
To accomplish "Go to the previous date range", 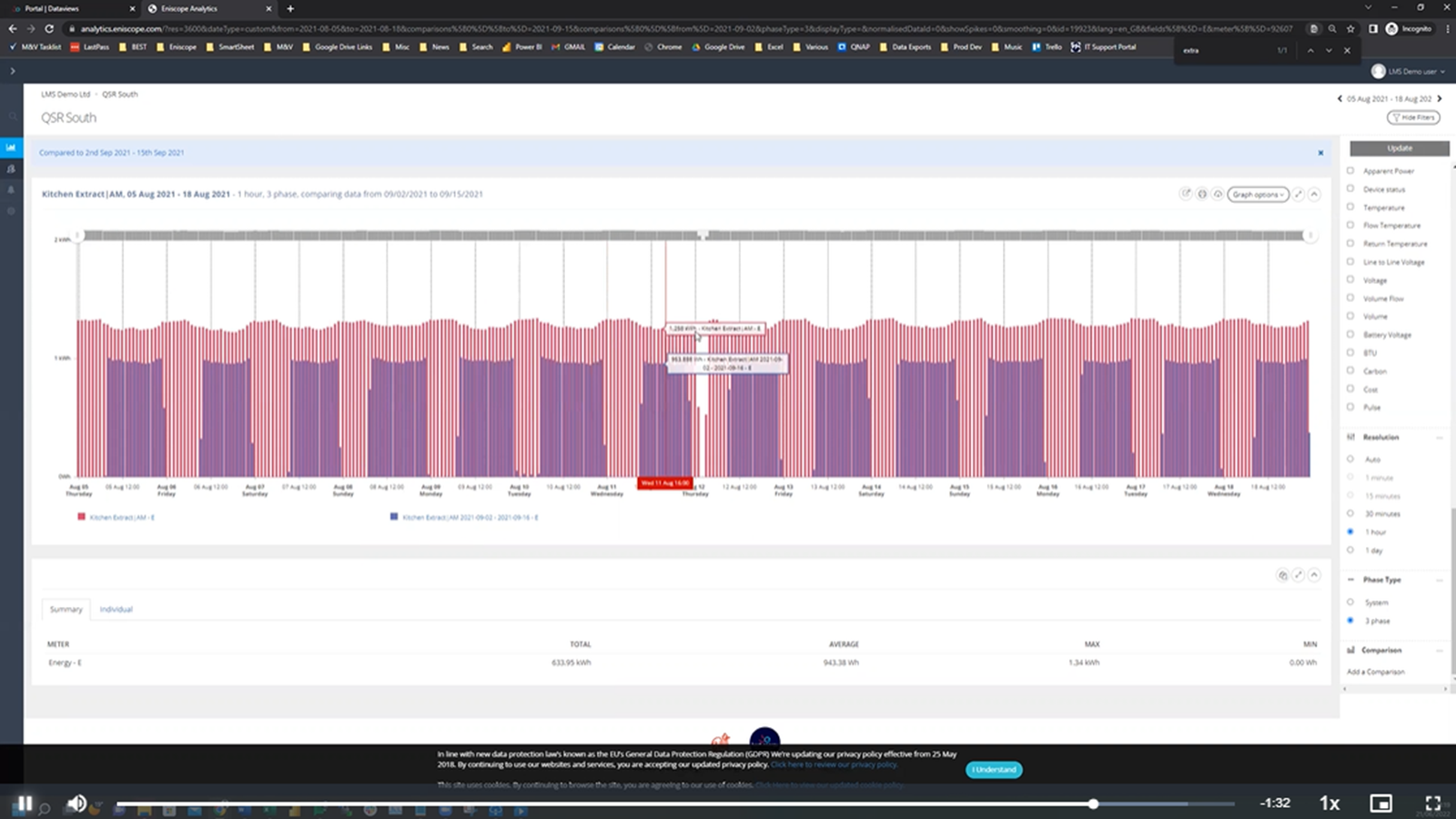I will pyautogui.click(x=1340, y=98).
